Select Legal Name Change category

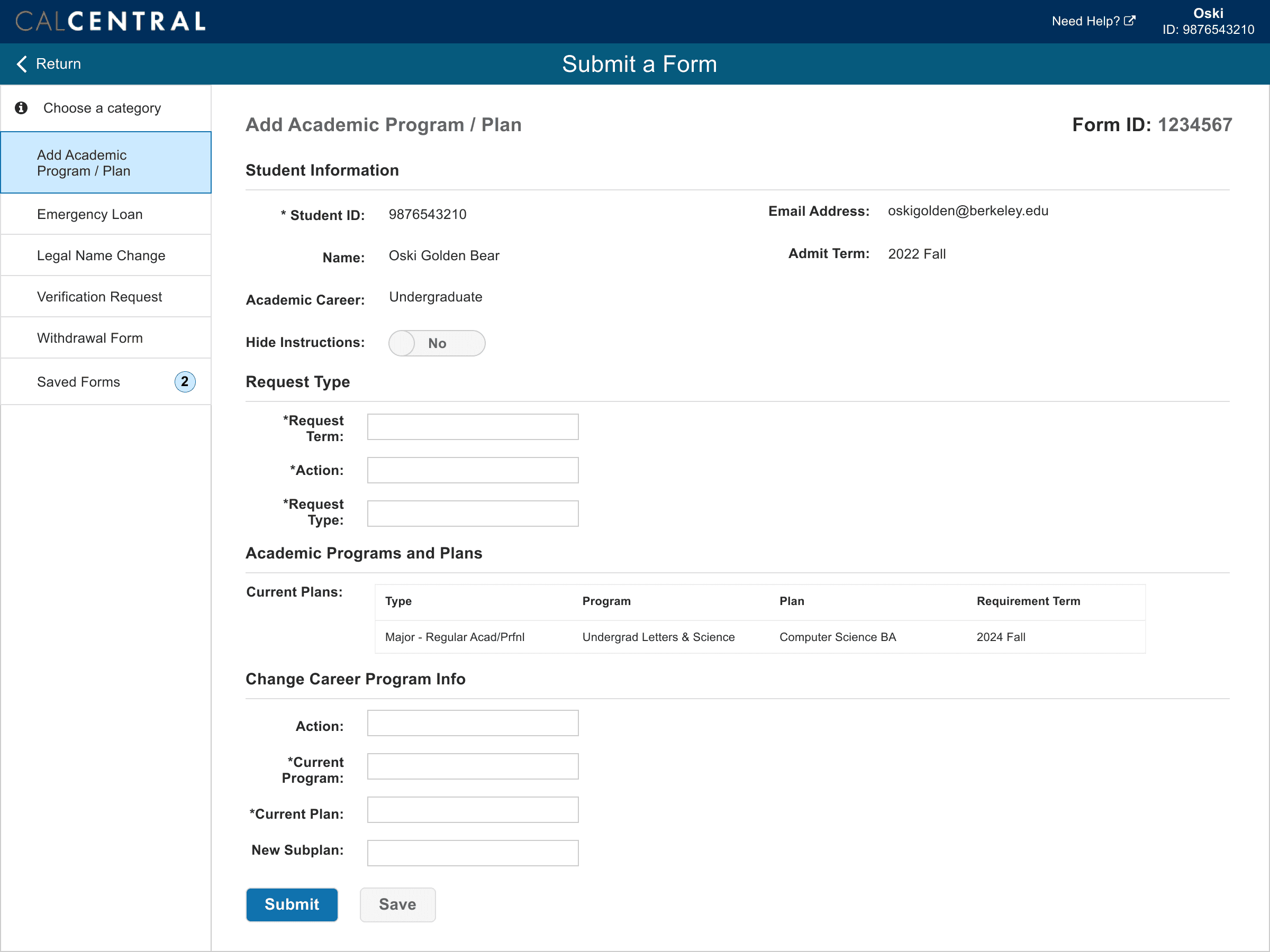[101, 255]
